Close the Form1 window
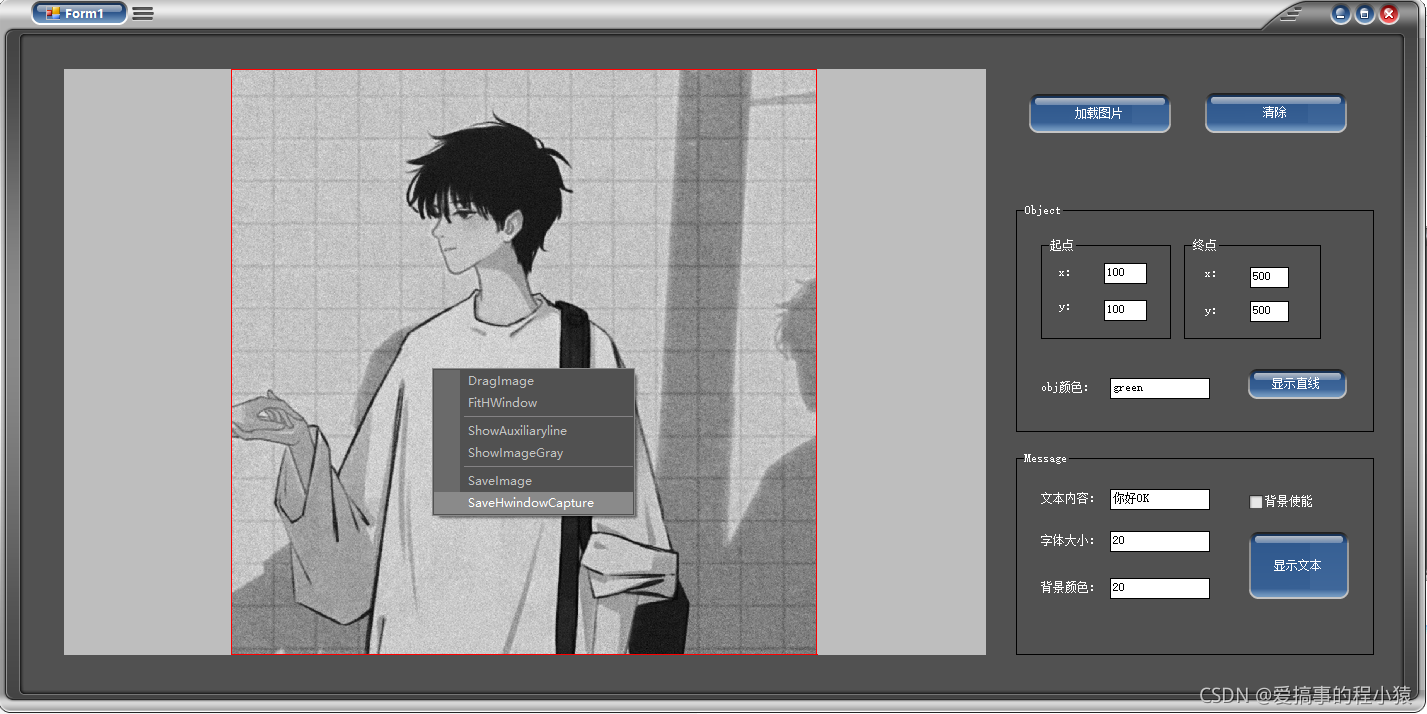Screen dimensions: 1427x714 pyautogui.click(x=1389, y=14)
